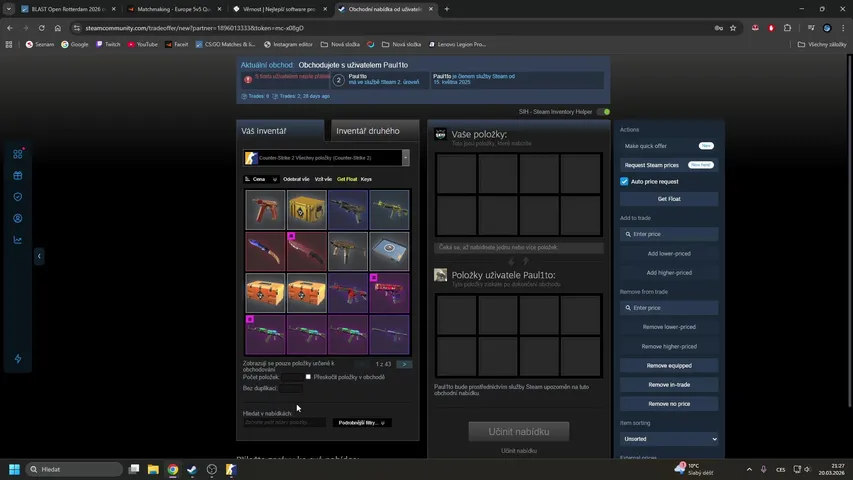Select the red rifle inventory item
Image resolution: width=853 pixels, height=480 pixels.
[348, 293]
